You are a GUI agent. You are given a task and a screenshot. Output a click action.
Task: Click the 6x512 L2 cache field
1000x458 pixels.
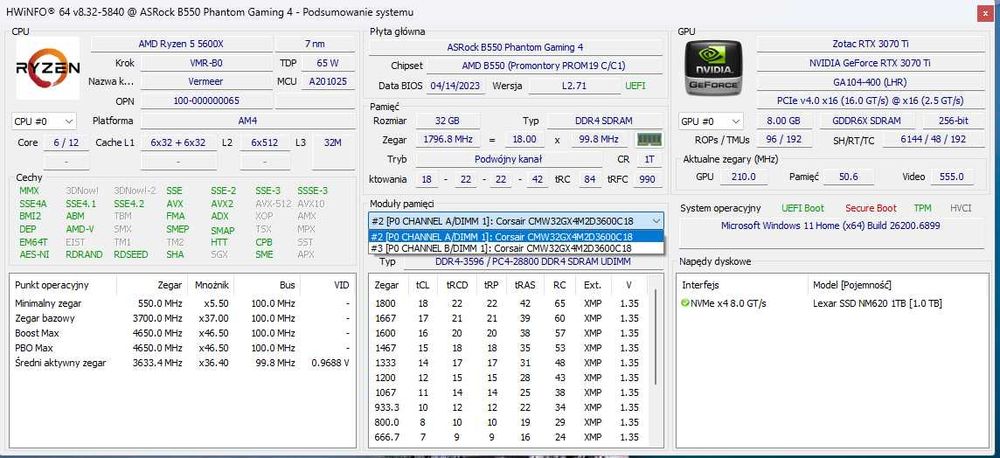tap(265, 143)
